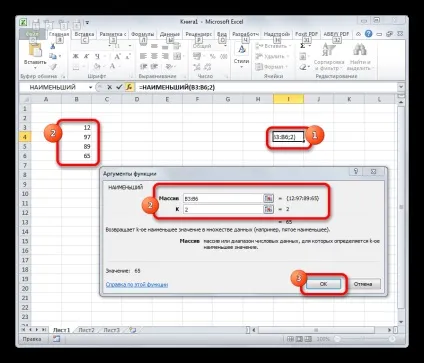Click the Format Painter brush icon

coord(53,67)
